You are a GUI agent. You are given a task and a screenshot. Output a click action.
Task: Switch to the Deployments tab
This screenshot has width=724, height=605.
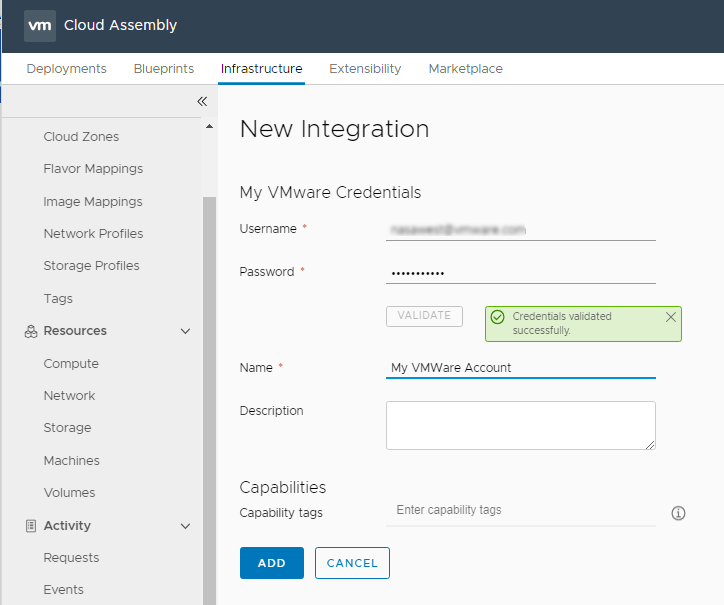point(66,69)
